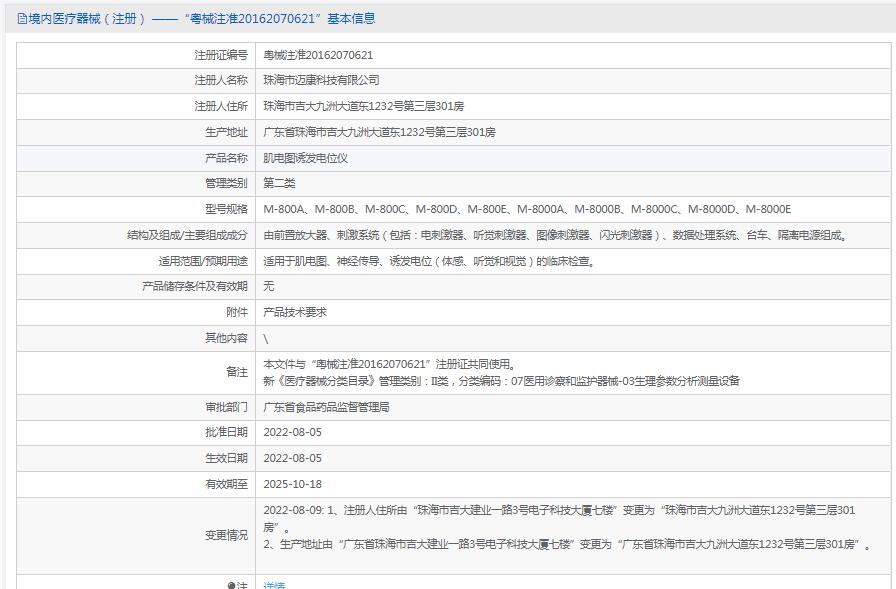Click the 变更情况 change record text
This screenshot has height=589, width=896.
565,527
